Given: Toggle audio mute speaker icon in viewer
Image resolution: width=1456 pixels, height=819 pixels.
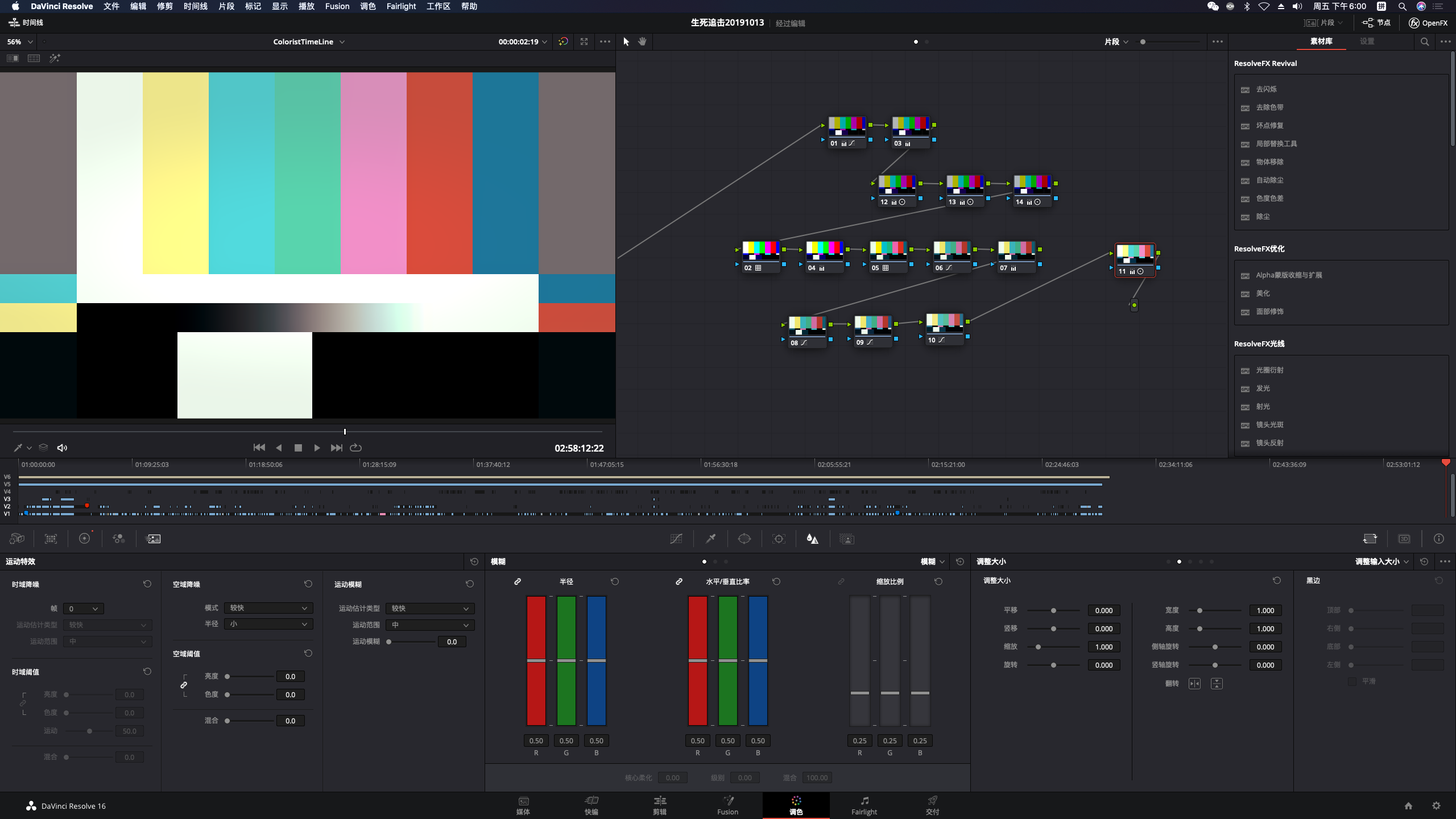Looking at the screenshot, I should [x=62, y=448].
